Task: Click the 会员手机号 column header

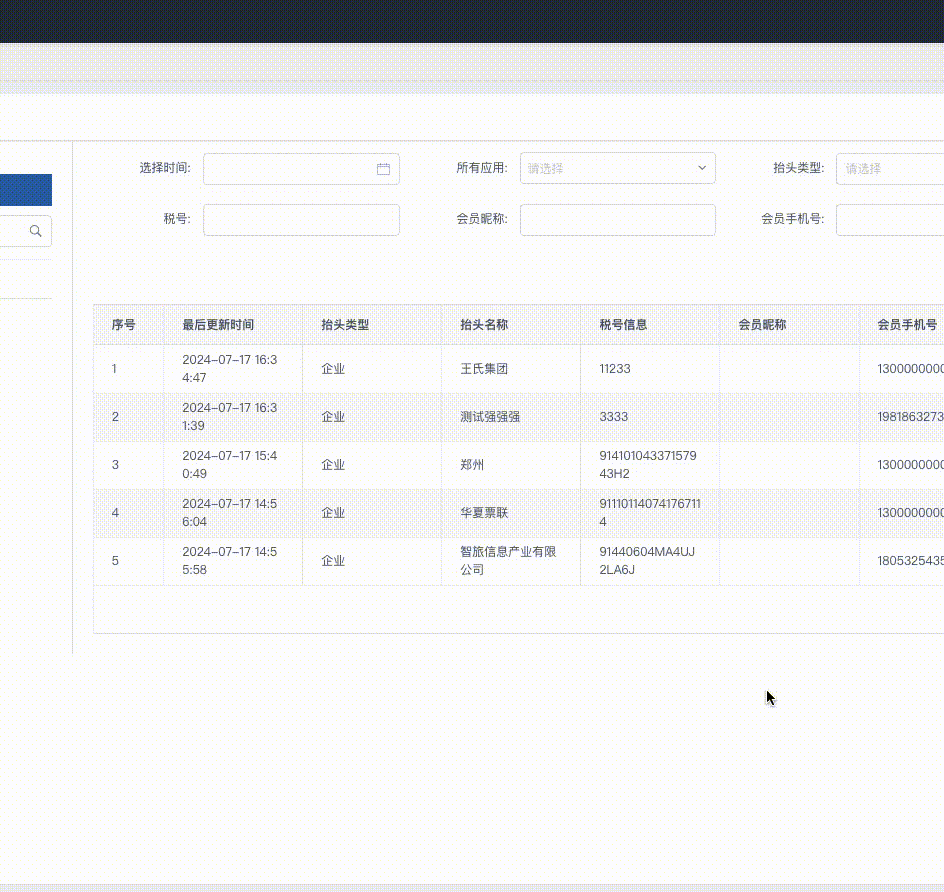Action: coord(907,325)
